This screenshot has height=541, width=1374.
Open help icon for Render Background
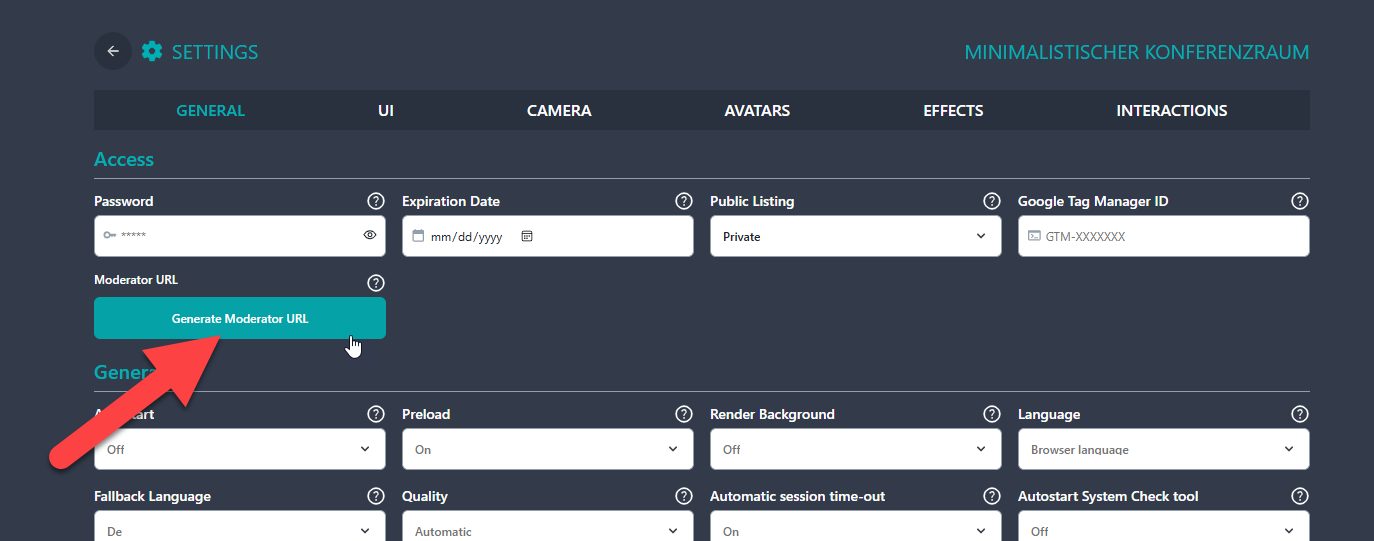992,414
